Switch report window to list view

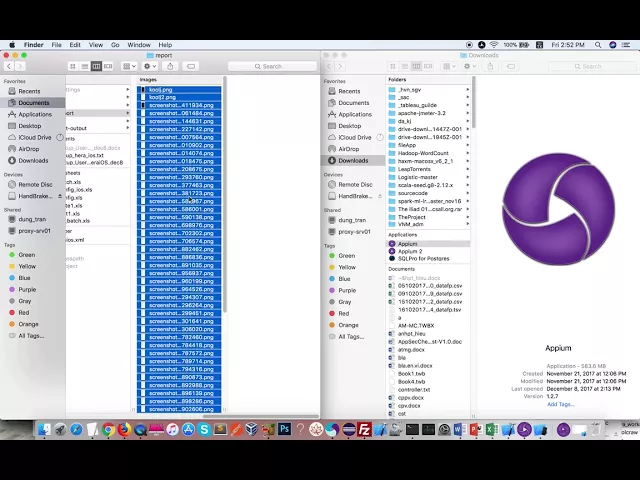(x=84, y=66)
